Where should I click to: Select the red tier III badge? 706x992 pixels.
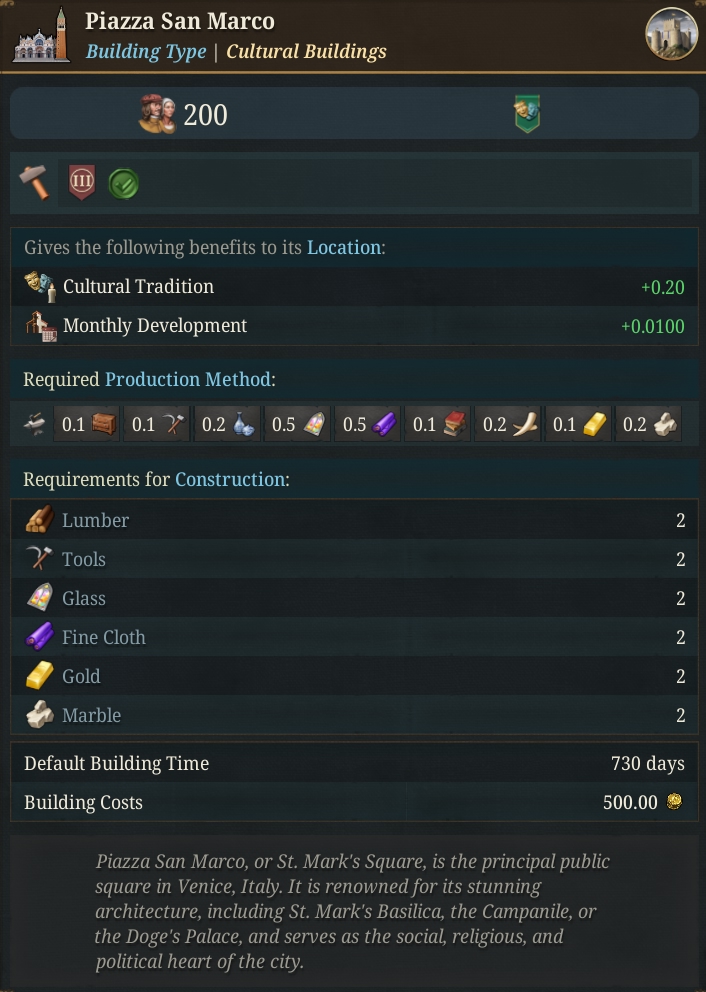click(82, 182)
